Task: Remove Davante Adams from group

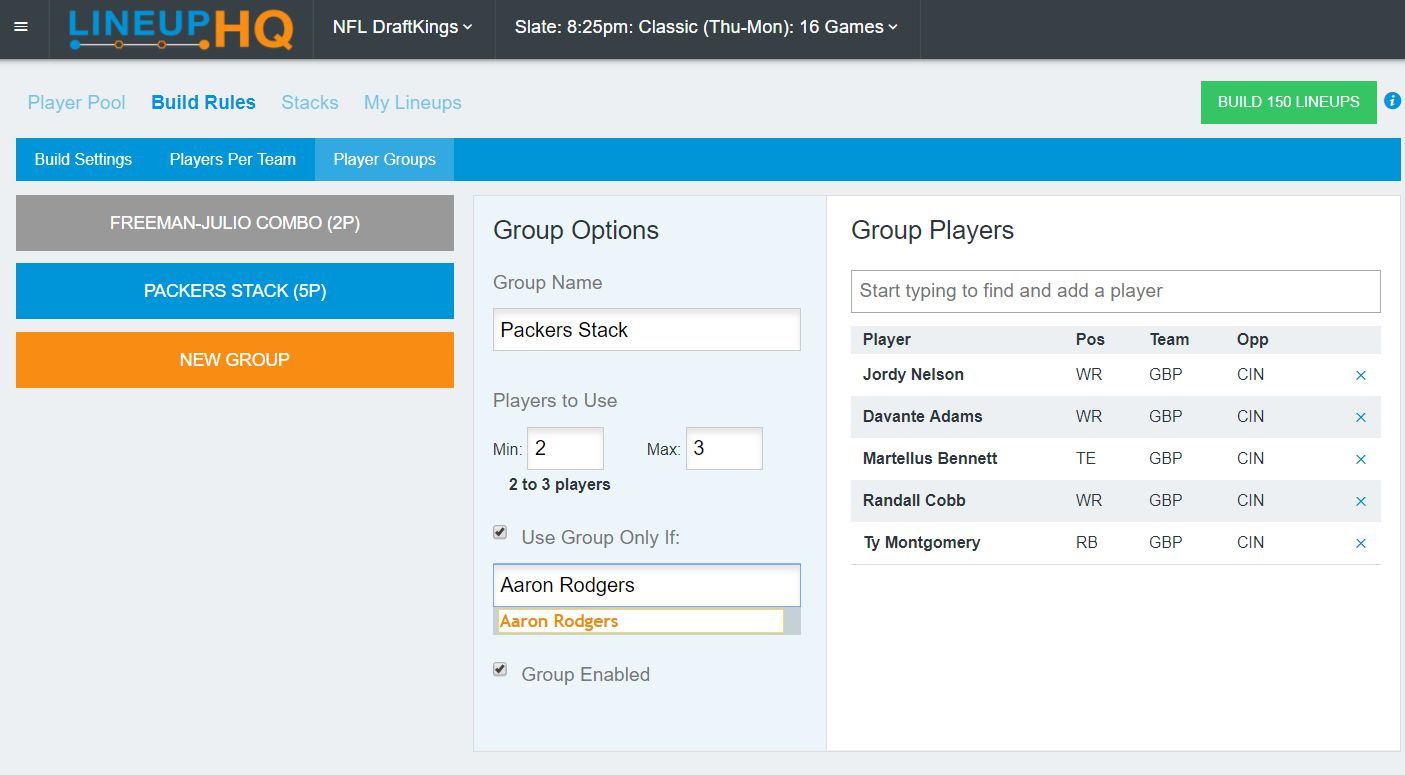Action: [1360, 418]
